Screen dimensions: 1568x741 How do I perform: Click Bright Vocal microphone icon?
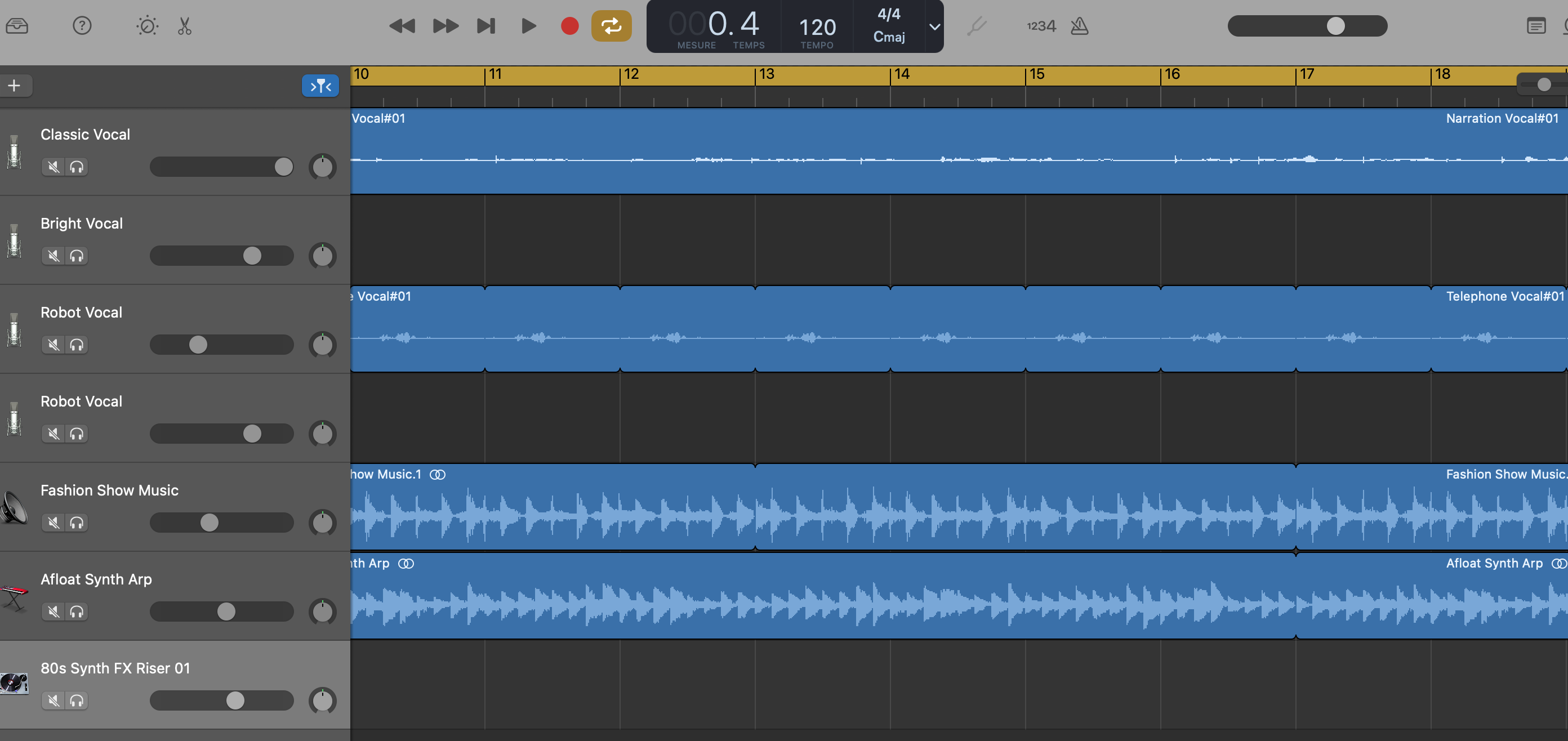[14, 240]
